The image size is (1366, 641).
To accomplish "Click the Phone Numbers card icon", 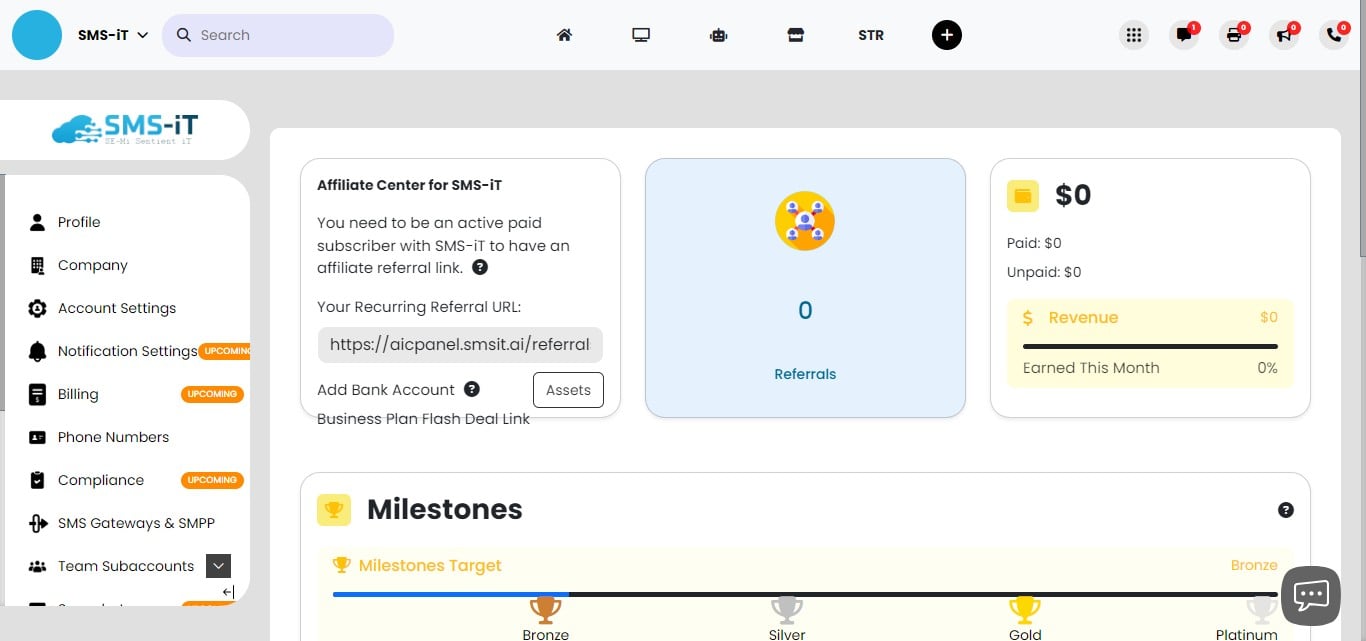I will click(37, 437).
